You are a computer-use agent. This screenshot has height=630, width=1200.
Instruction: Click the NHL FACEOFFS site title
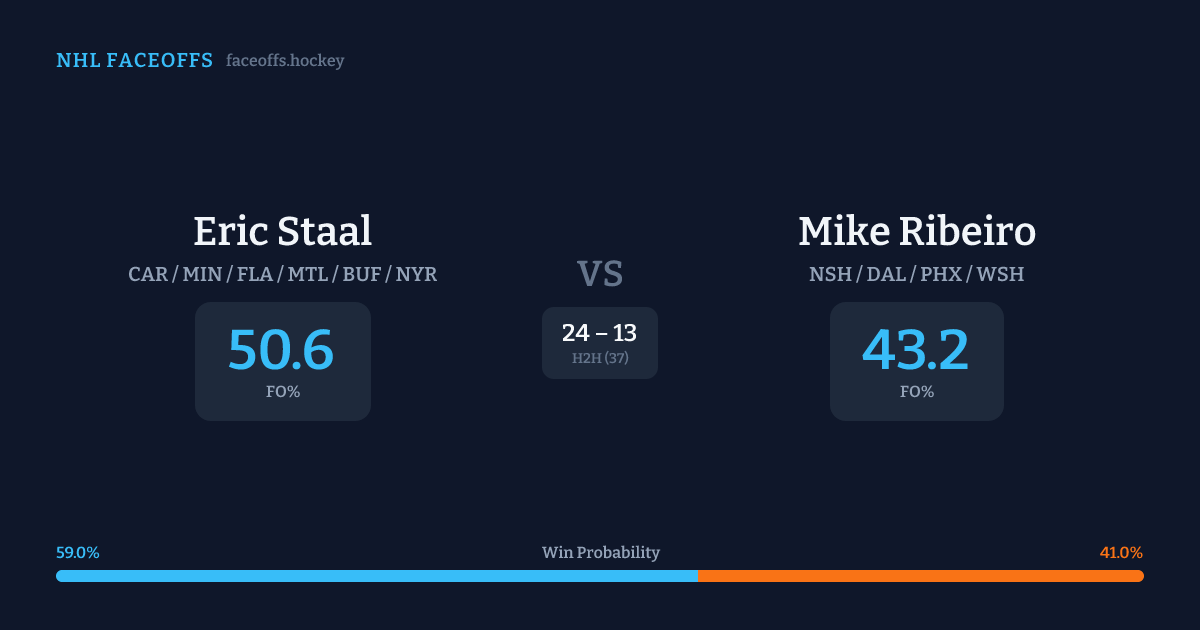click(x=134, y=61)
